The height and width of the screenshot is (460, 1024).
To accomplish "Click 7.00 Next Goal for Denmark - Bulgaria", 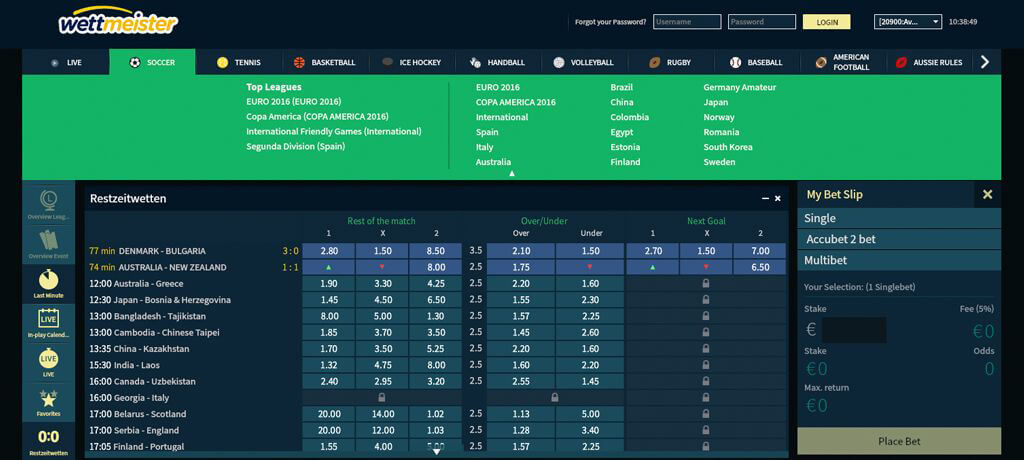I will pyautogui.click(x=760, y=251).
